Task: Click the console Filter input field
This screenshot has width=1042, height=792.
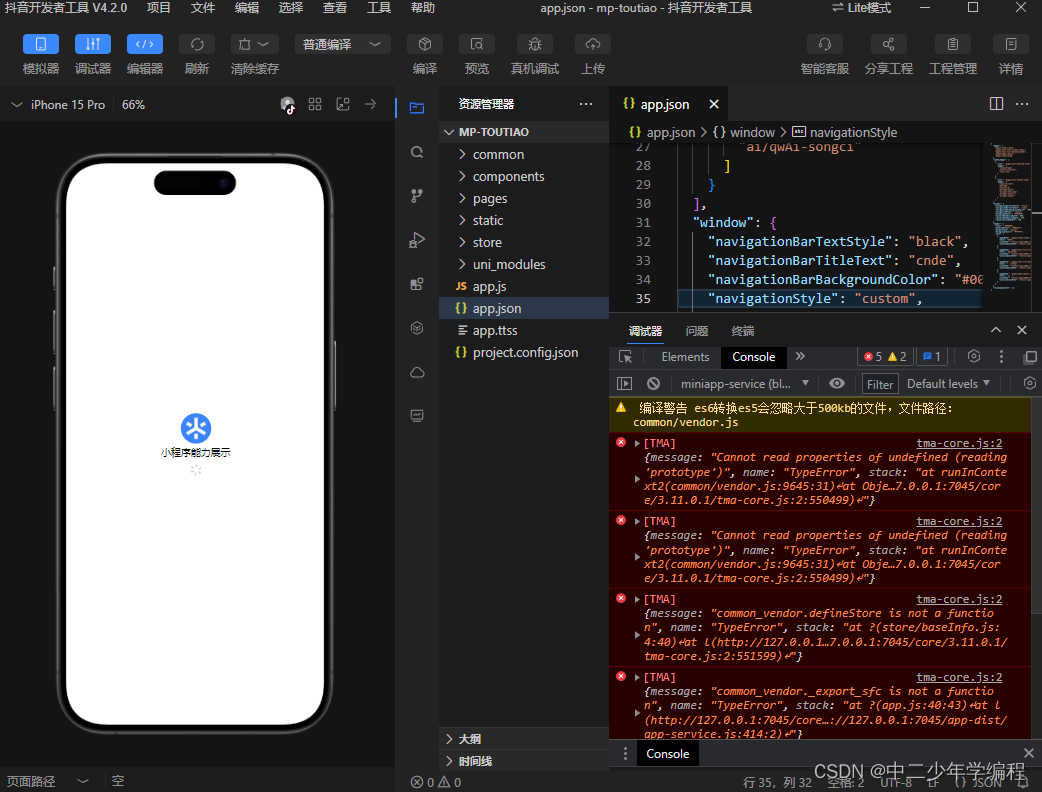Action: coord(880,384)
